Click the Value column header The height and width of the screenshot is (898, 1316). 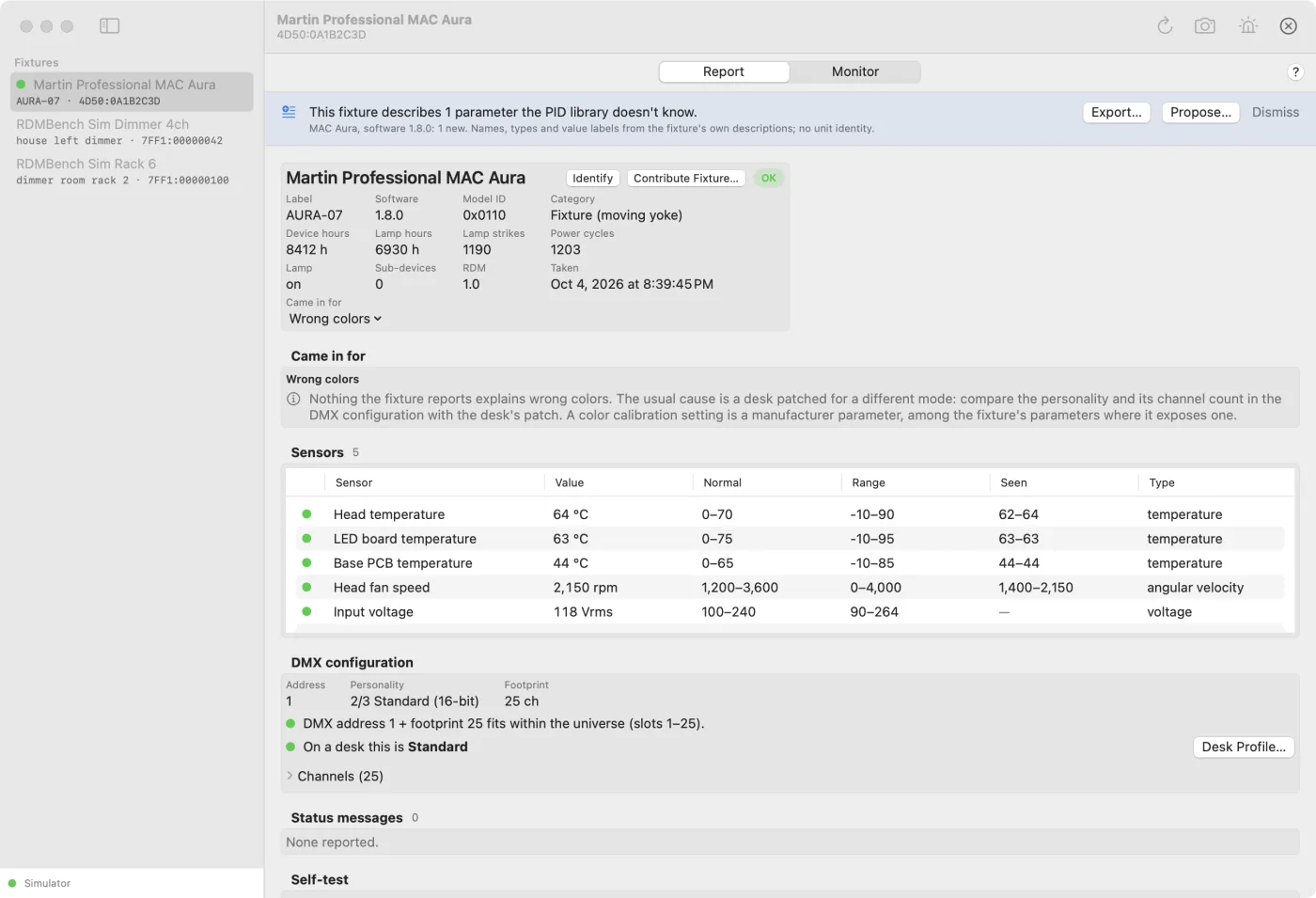(619, 483)
